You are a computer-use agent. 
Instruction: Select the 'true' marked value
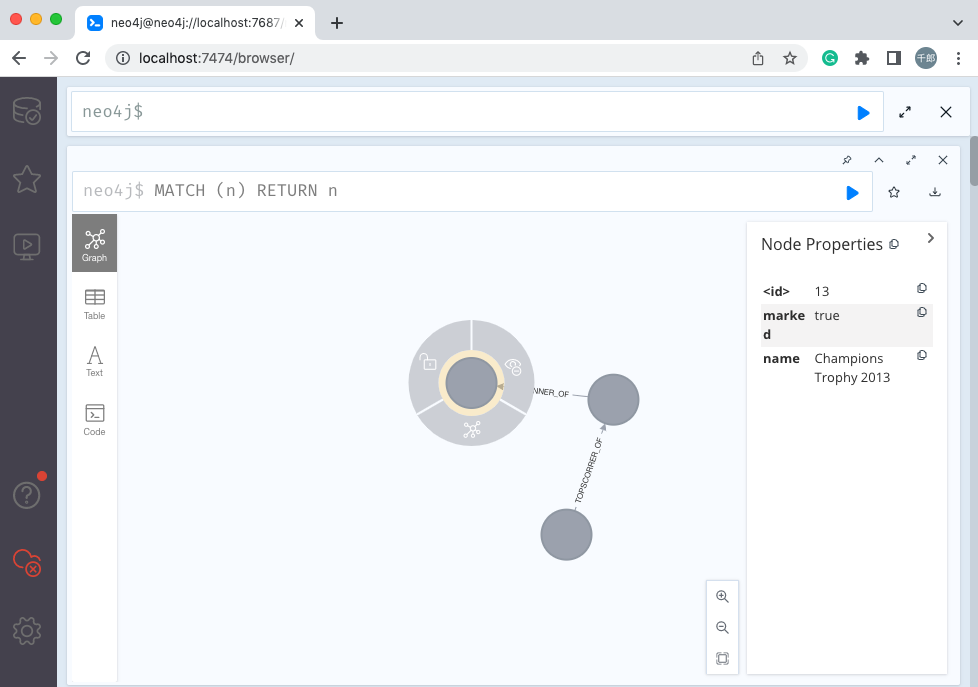826,316
